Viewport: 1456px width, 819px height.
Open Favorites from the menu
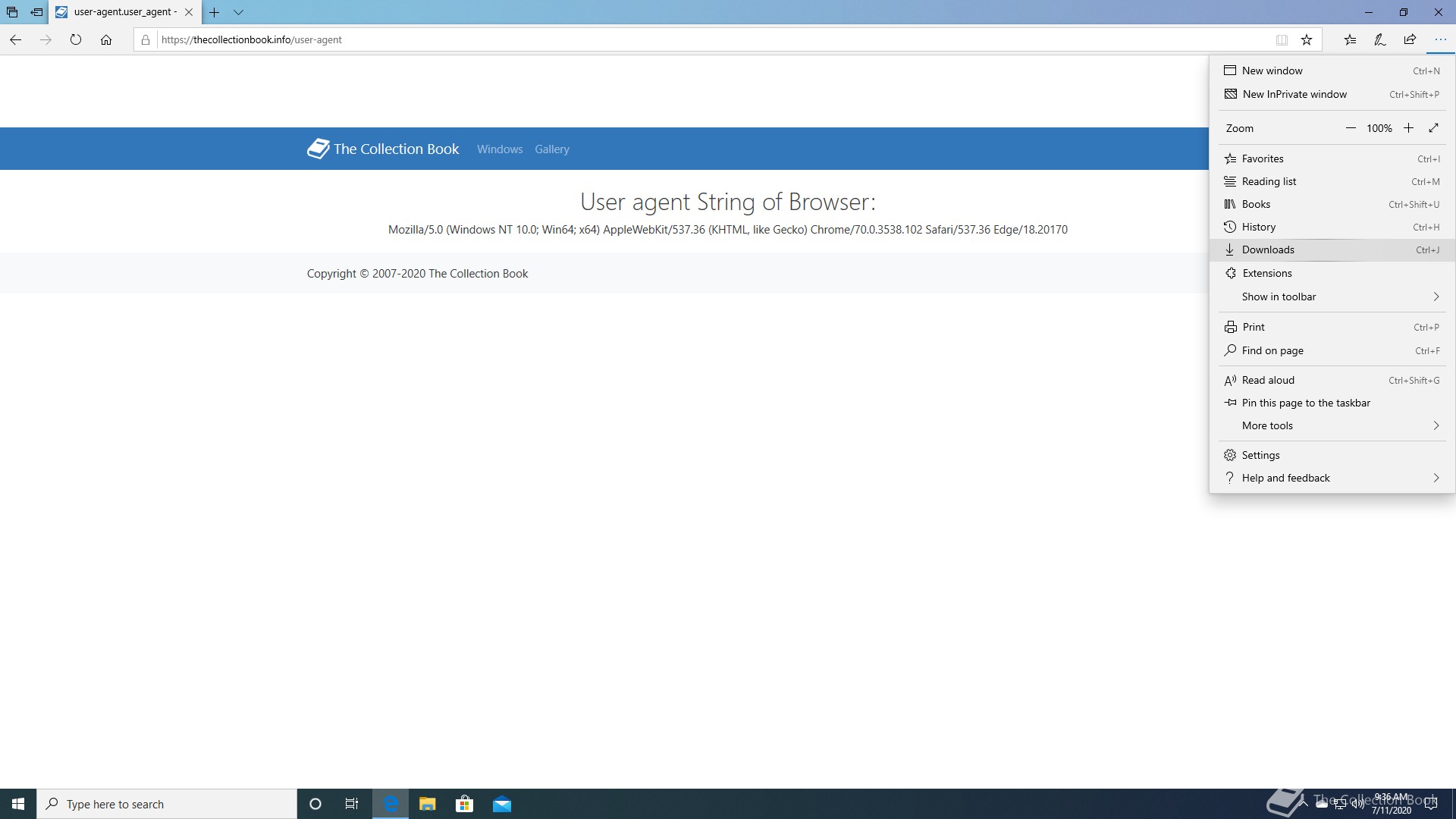pos(1332,158)
